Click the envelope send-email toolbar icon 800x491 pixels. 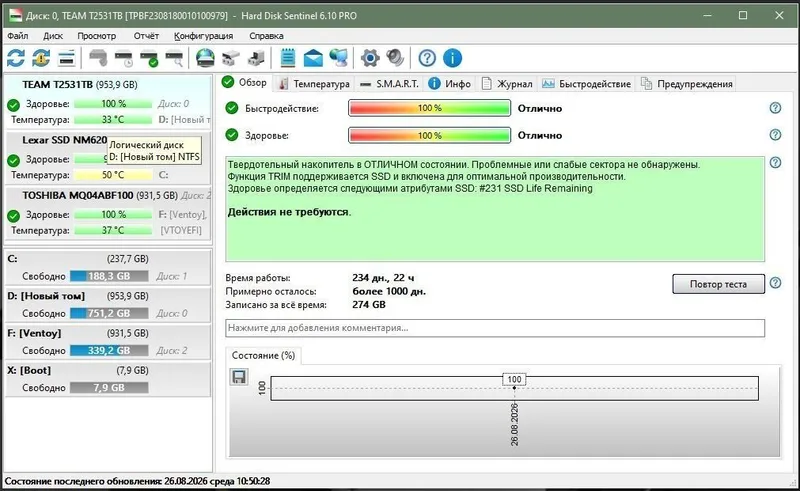[x=313, y=58]
